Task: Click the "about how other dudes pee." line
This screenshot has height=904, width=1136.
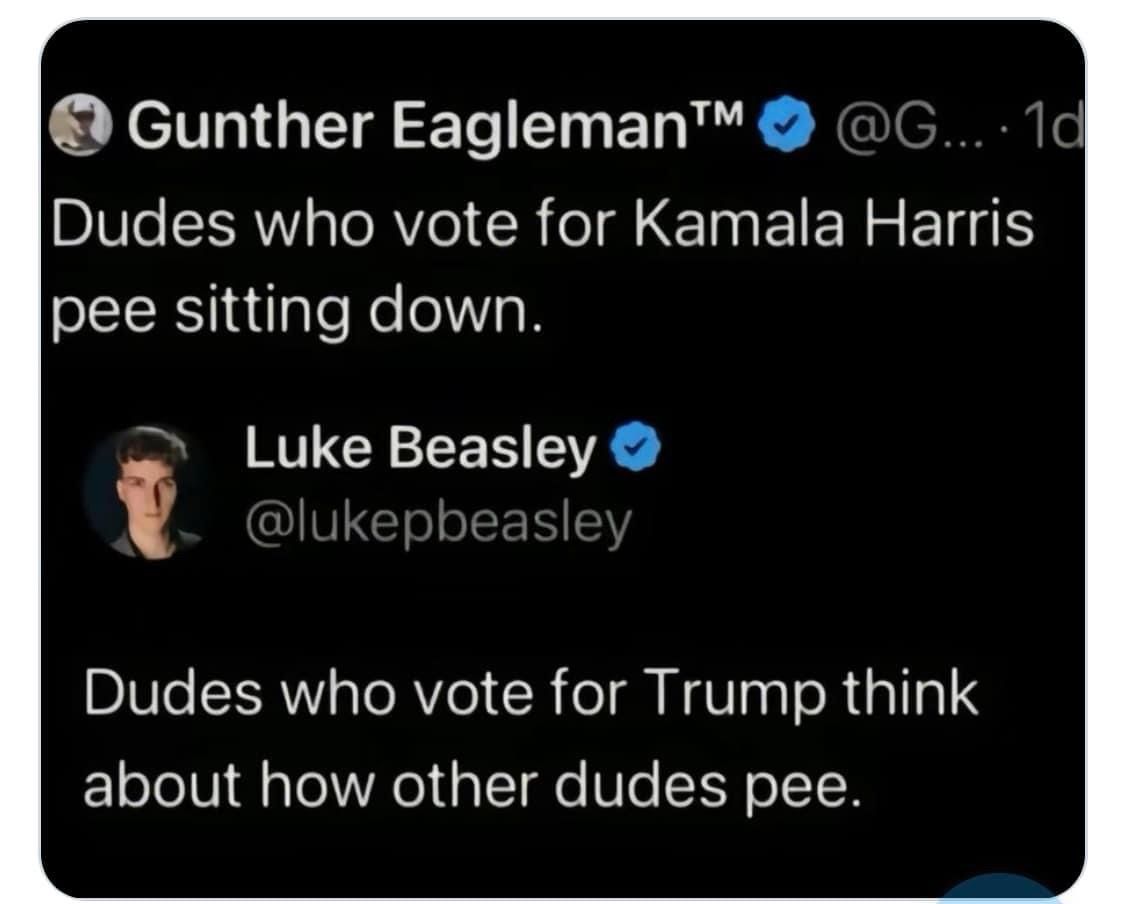Action: pyautogui.click(x=471, y=787)
